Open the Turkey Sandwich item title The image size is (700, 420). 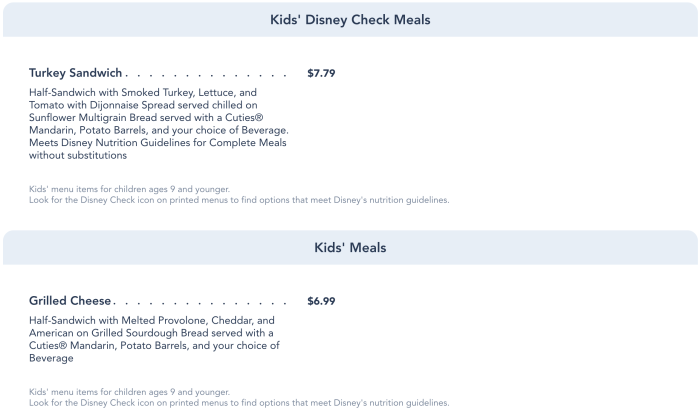pyautogui.click(x=76, y=73)
